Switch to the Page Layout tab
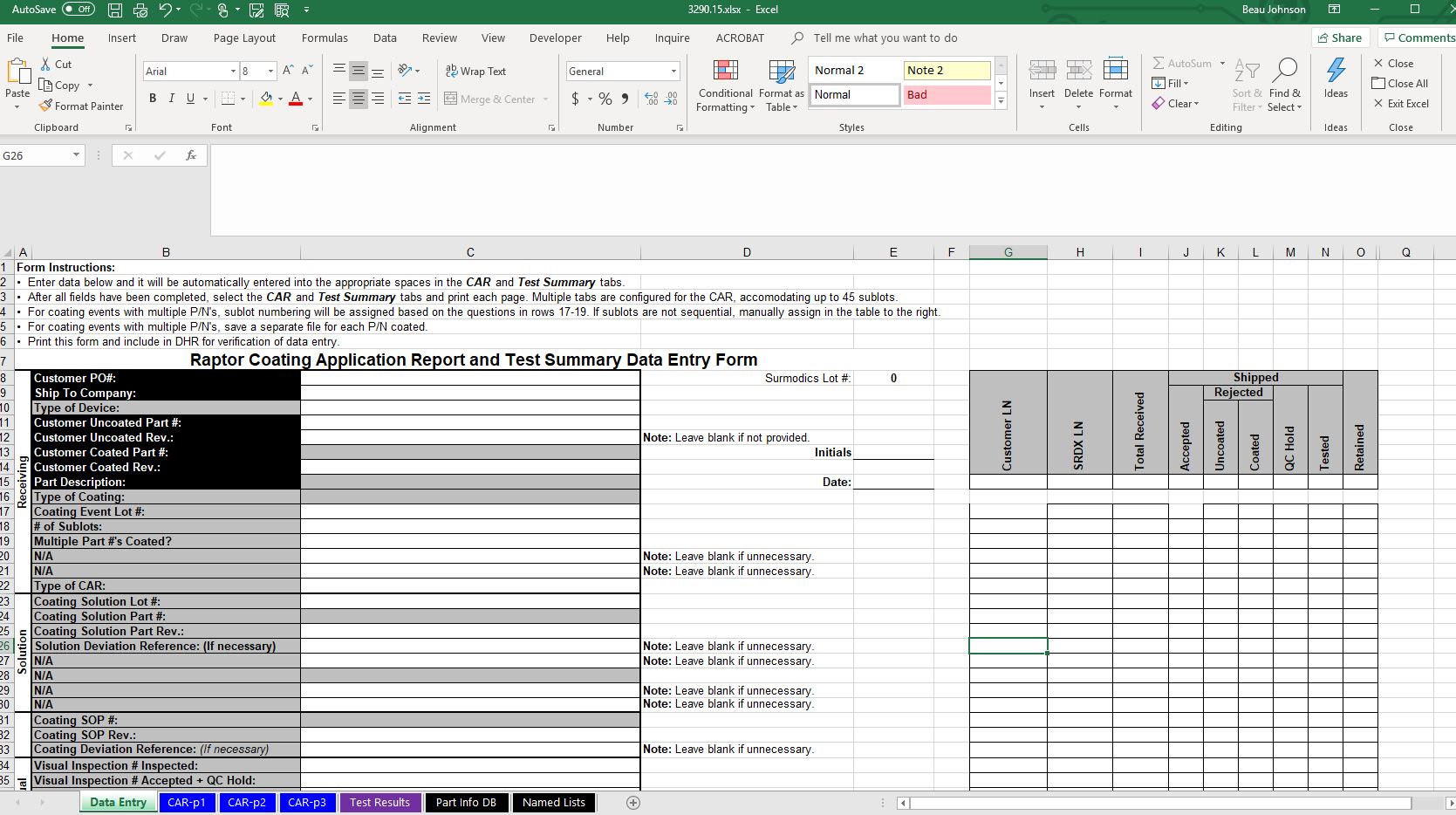Image resolution: width=1456 pixels, height=815 pixels. [244, 38]
